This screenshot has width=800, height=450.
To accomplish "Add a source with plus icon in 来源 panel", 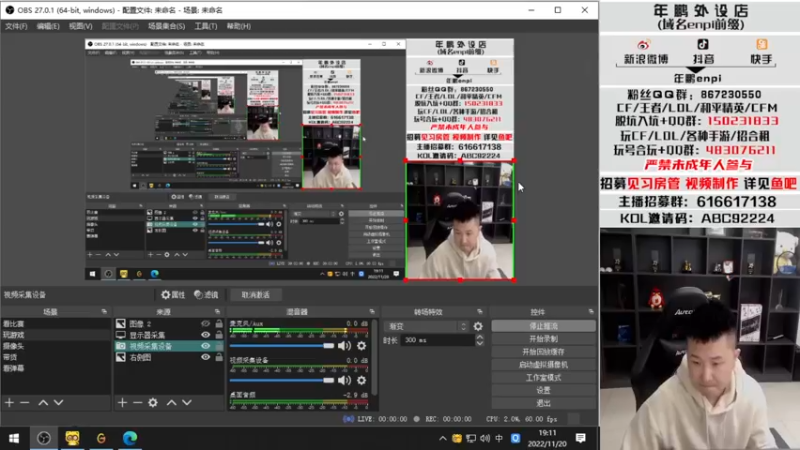I will [122, 403].
